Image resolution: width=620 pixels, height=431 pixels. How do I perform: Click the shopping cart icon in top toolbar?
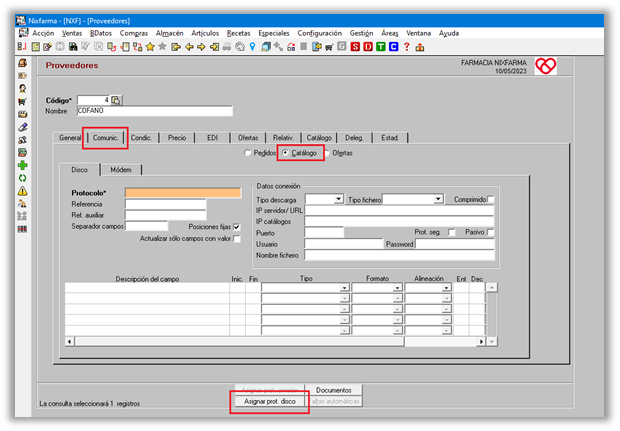tap(329, 47)
